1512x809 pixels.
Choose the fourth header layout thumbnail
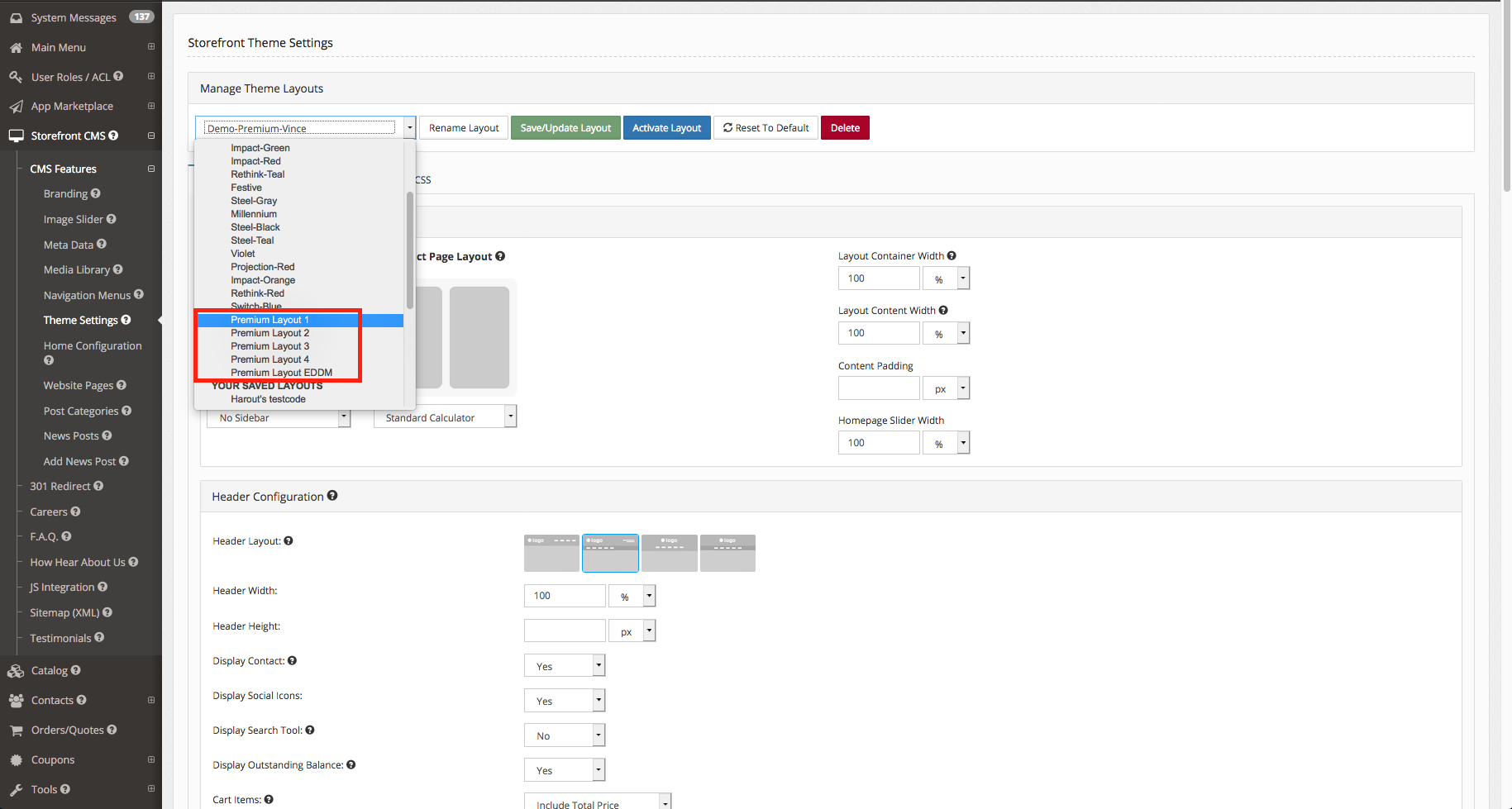727,553
